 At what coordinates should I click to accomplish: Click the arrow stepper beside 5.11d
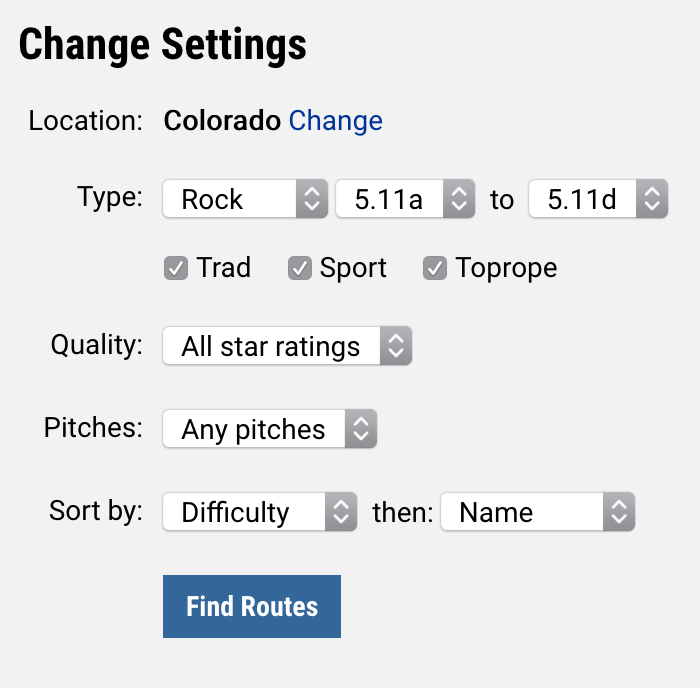pos(652,199)
